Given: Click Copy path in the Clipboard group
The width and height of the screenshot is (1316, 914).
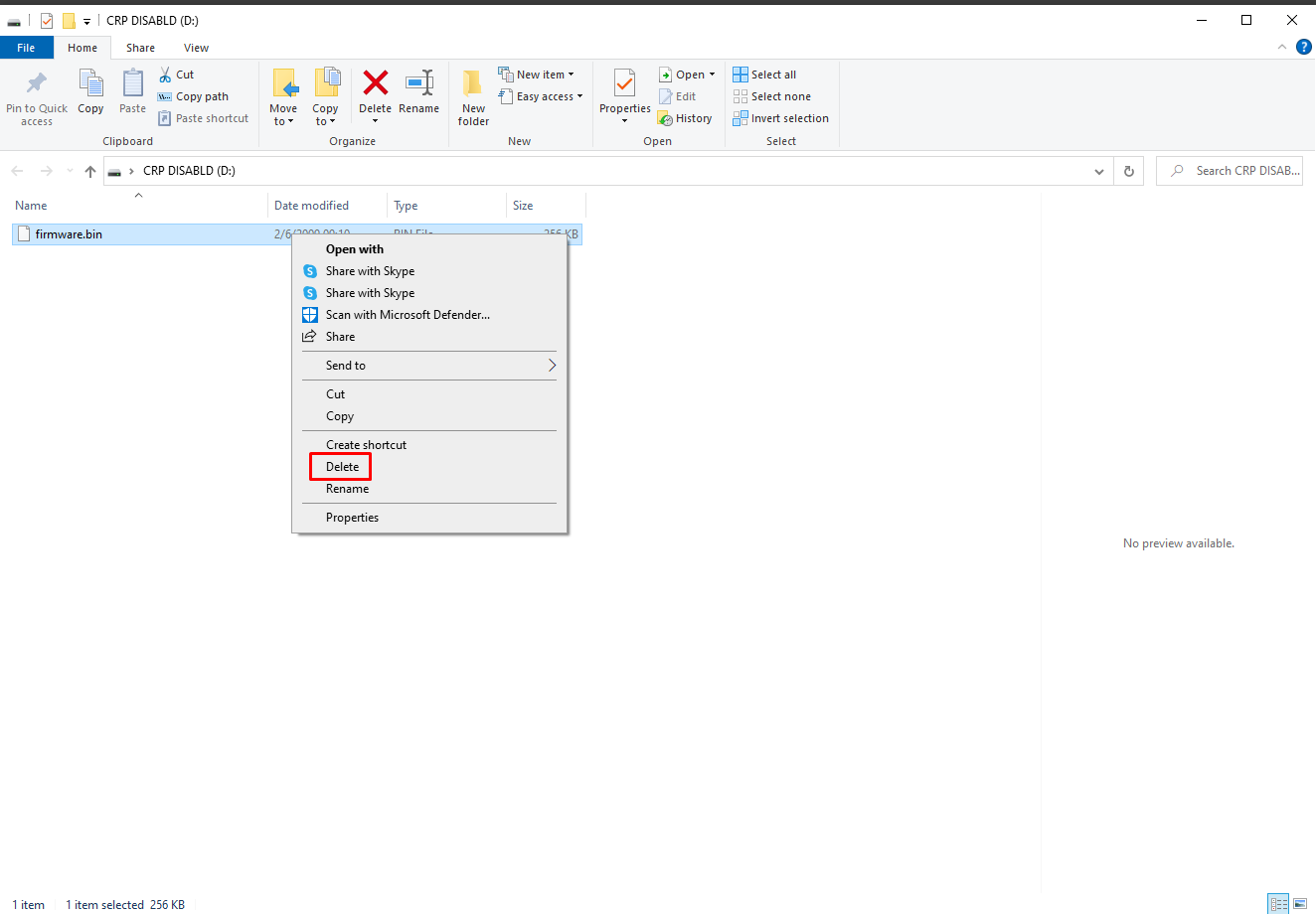Looking at the screenshot, I should 194,96.
